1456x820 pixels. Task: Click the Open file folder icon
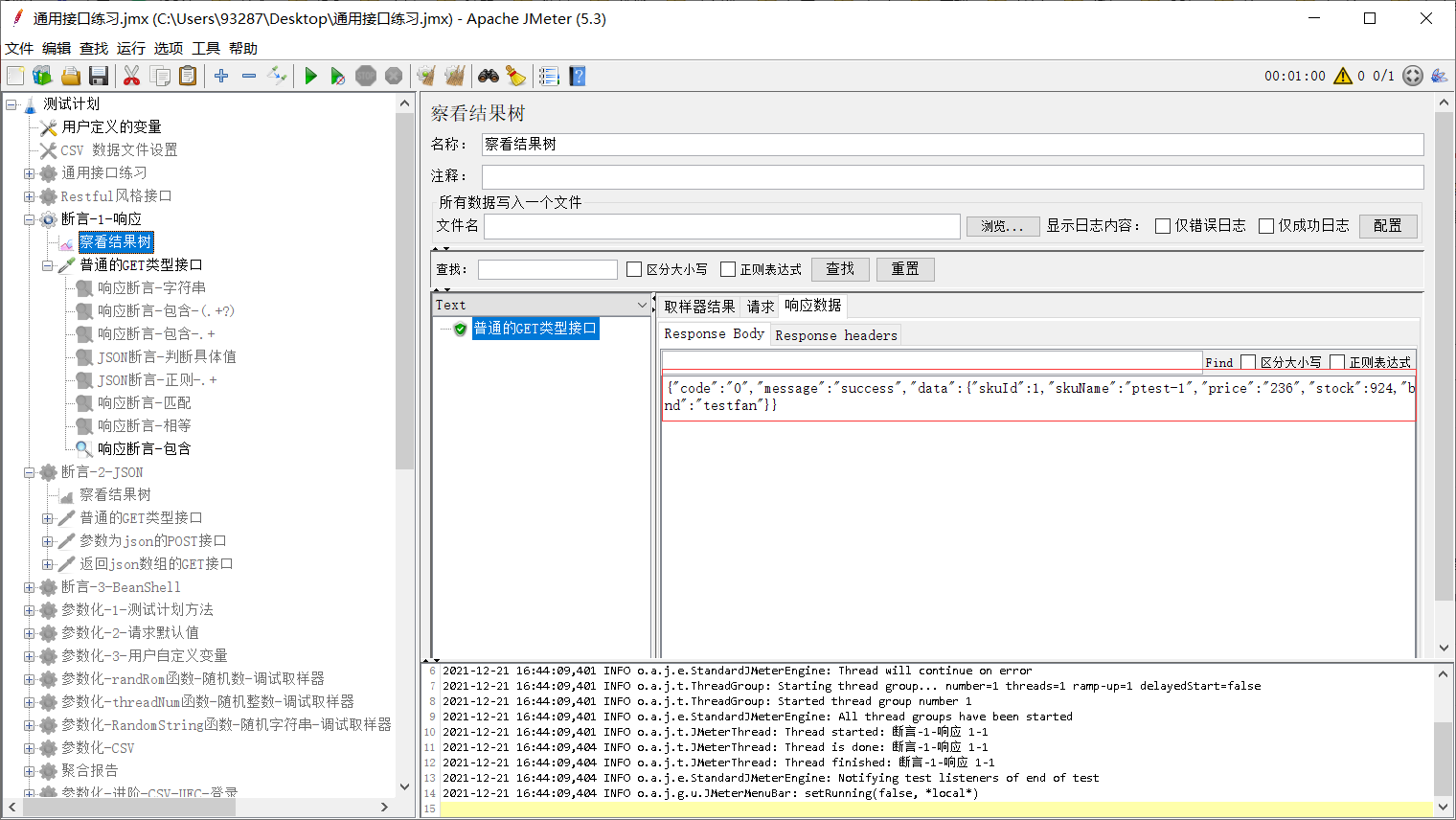(x=70, y=76)
